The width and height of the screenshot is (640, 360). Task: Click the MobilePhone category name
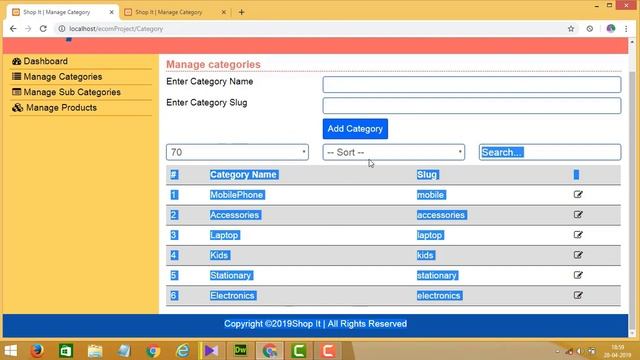[x=237, y=195]
